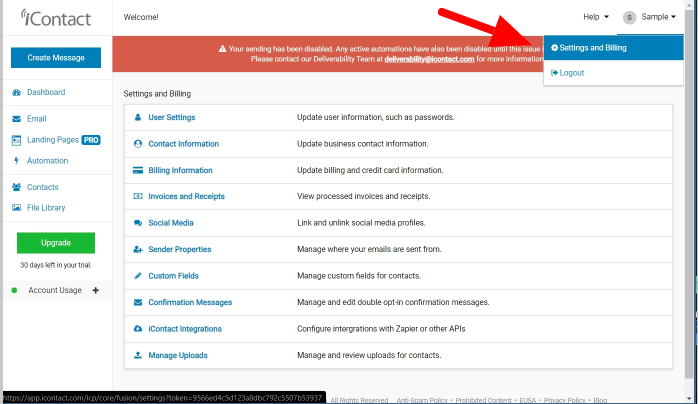Click the Invoices and Receipts money icon
The width and height of the screenshot is (698, 404).
pos(138,196)
